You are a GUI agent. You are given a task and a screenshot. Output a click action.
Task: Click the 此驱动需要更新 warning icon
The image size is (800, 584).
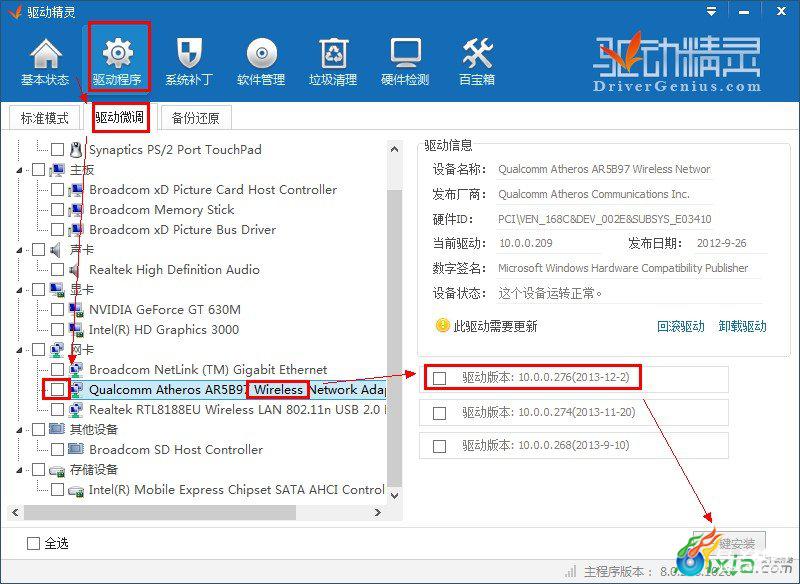tap(442, 325)
